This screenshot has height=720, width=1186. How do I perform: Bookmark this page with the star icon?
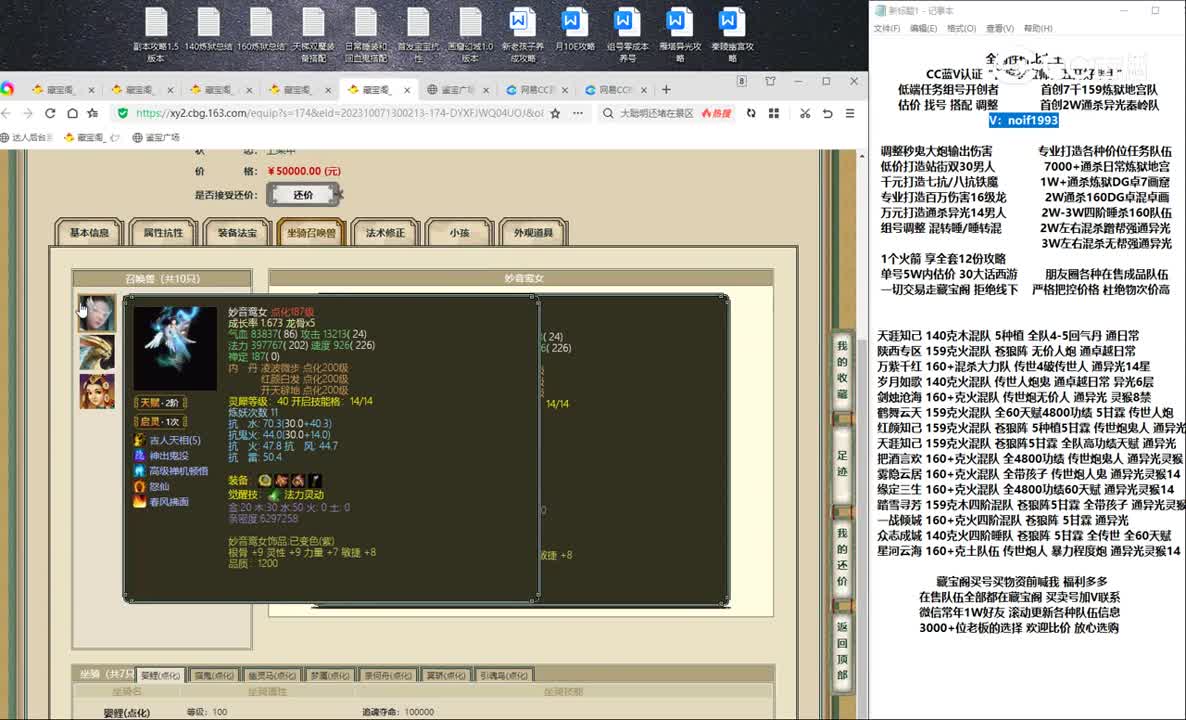click(x=555, y=113)
